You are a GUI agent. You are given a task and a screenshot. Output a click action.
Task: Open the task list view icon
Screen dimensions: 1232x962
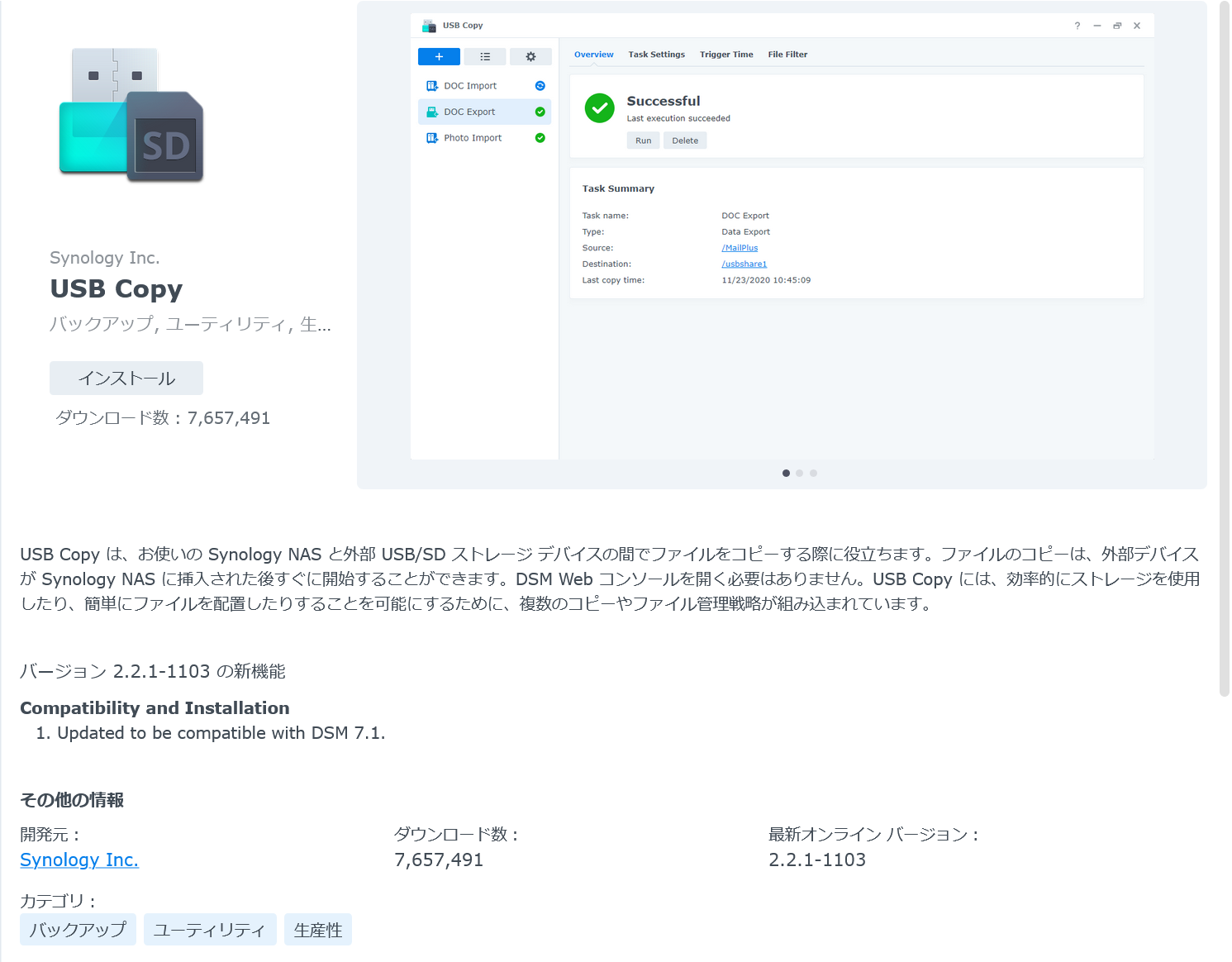point(485,56)
